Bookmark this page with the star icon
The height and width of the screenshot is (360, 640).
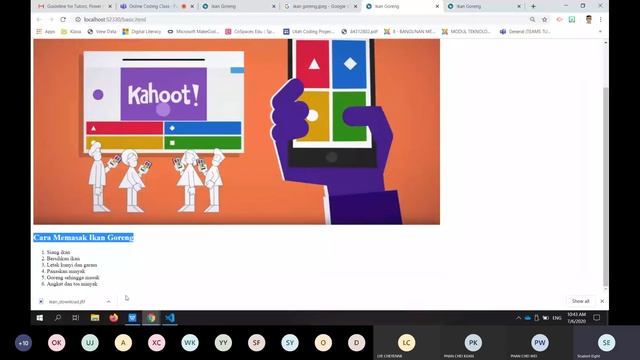(544, 19)
